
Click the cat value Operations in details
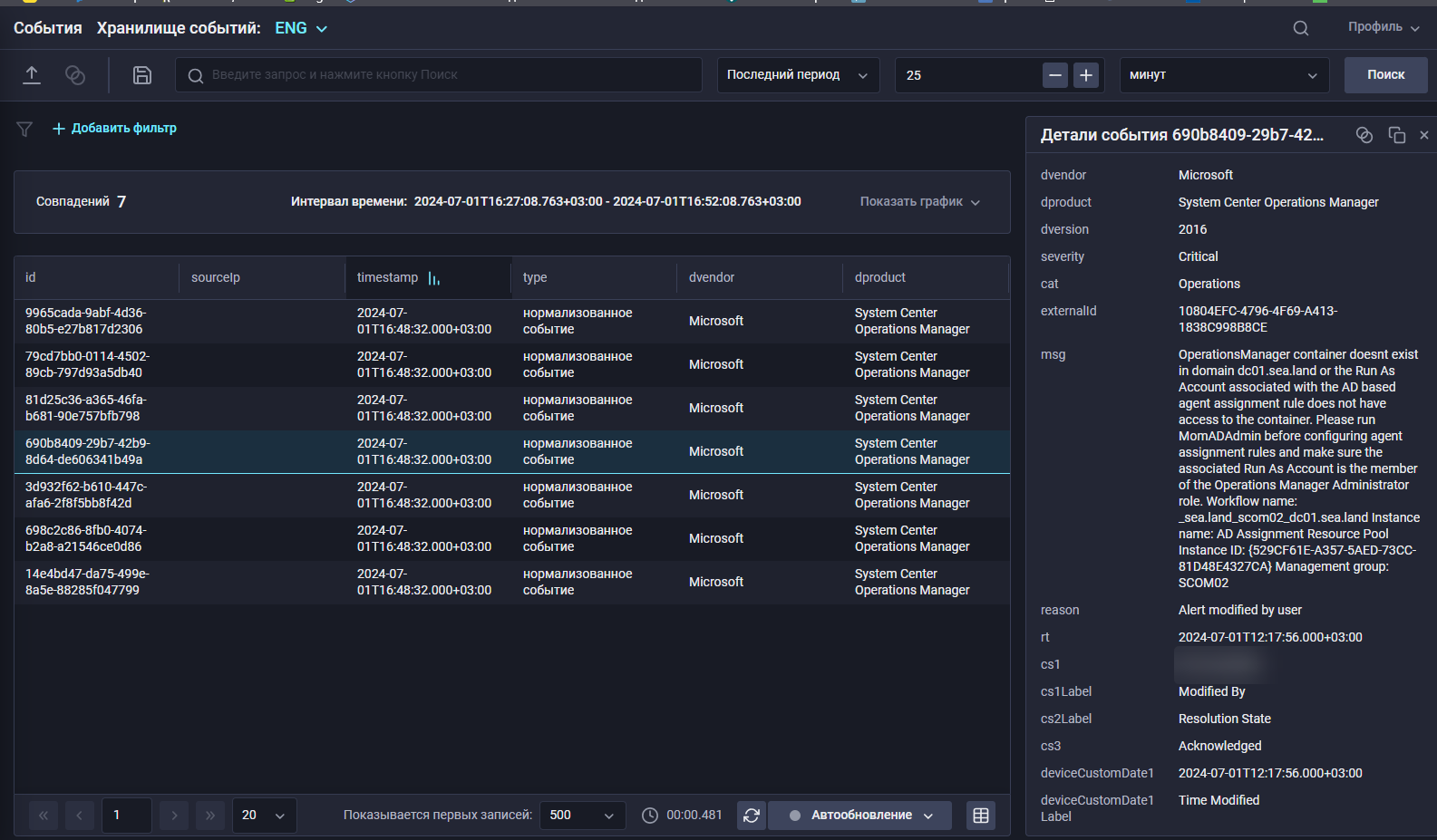[x=1209, y=285]
